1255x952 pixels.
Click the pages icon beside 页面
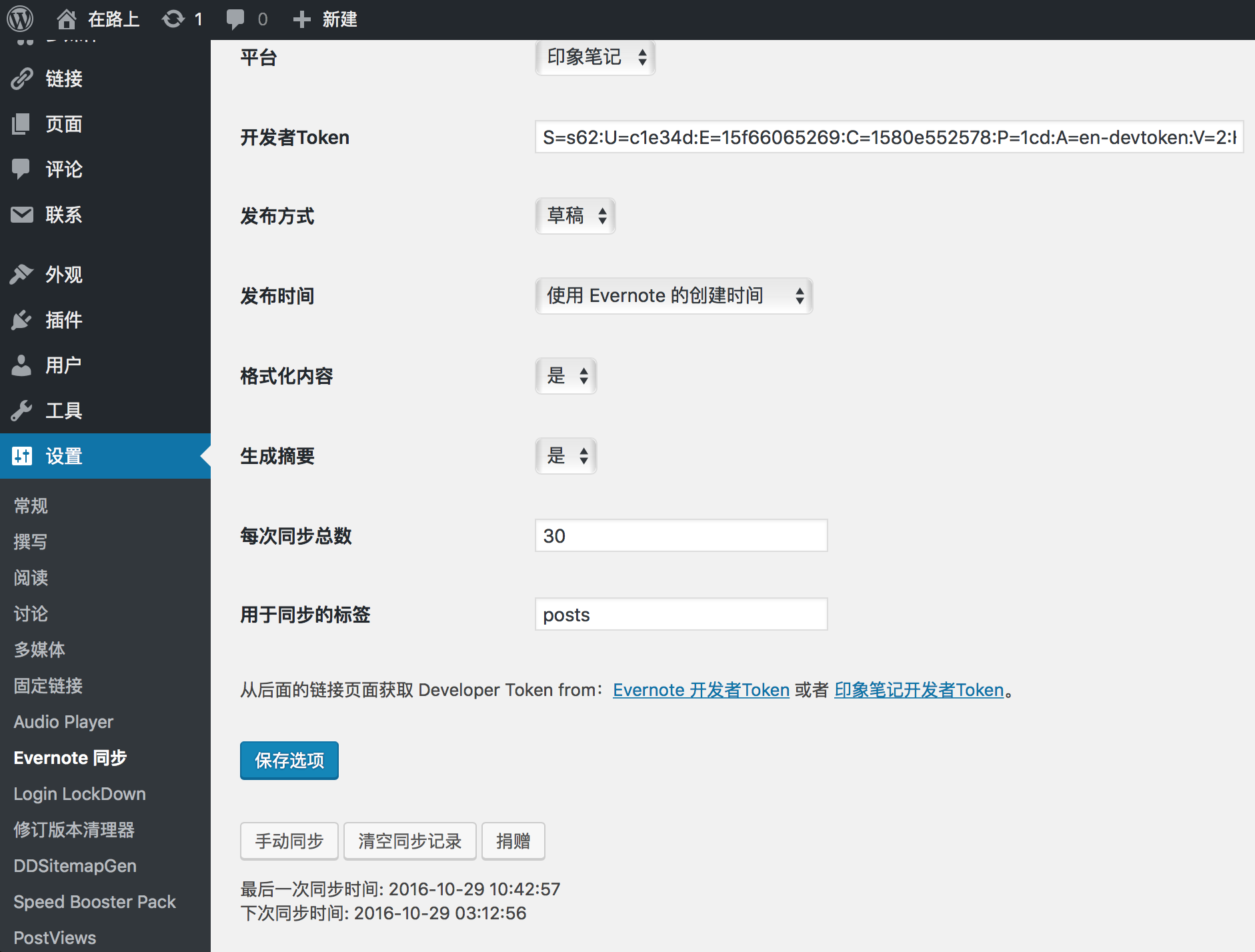22,124
